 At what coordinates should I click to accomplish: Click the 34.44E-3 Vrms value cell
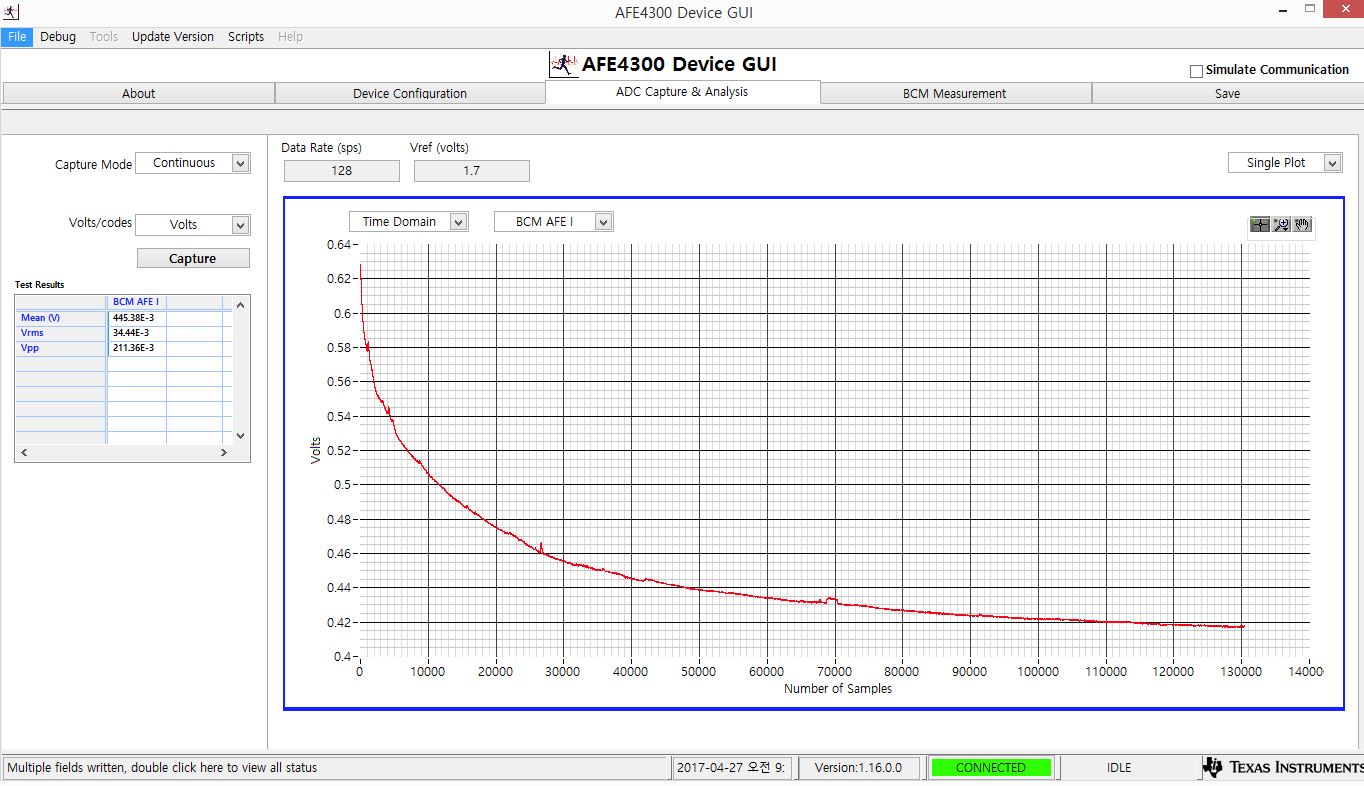tap(136, 333)
